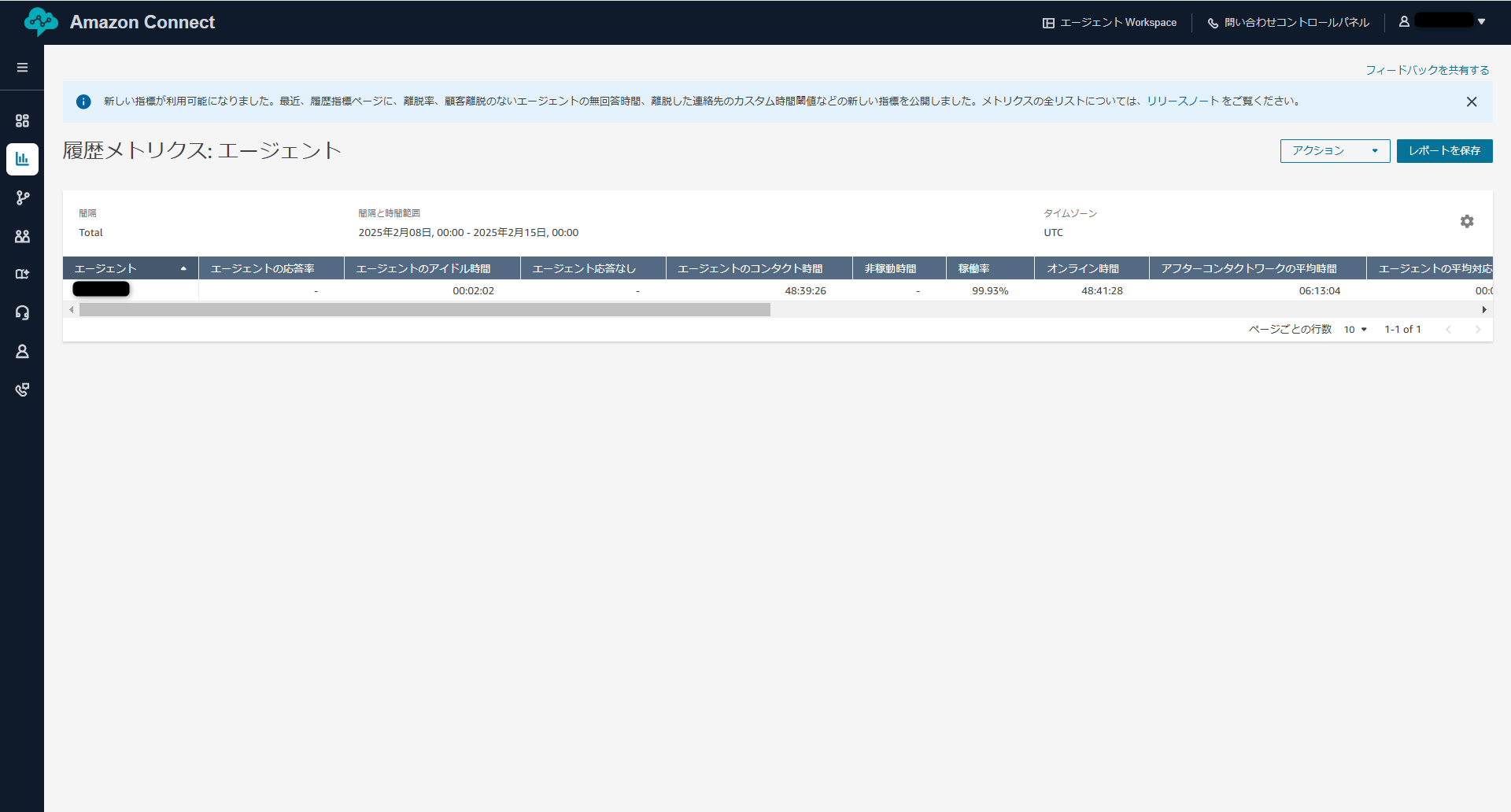
Task: Open the リリースノート link
Action: (x=1182, y=101)
